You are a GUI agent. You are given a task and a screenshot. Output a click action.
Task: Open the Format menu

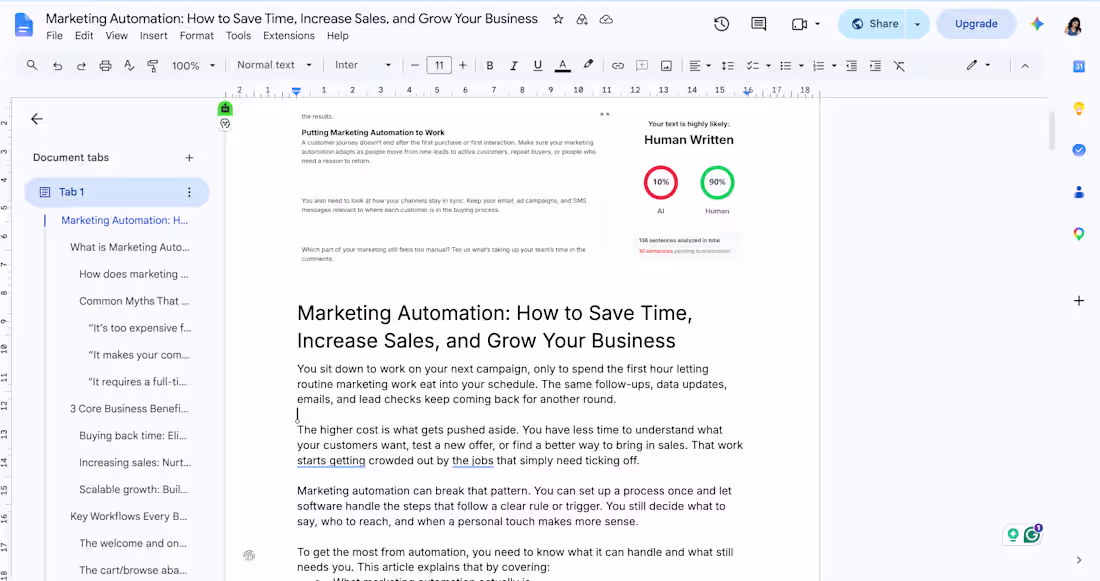tap(196, 36)
